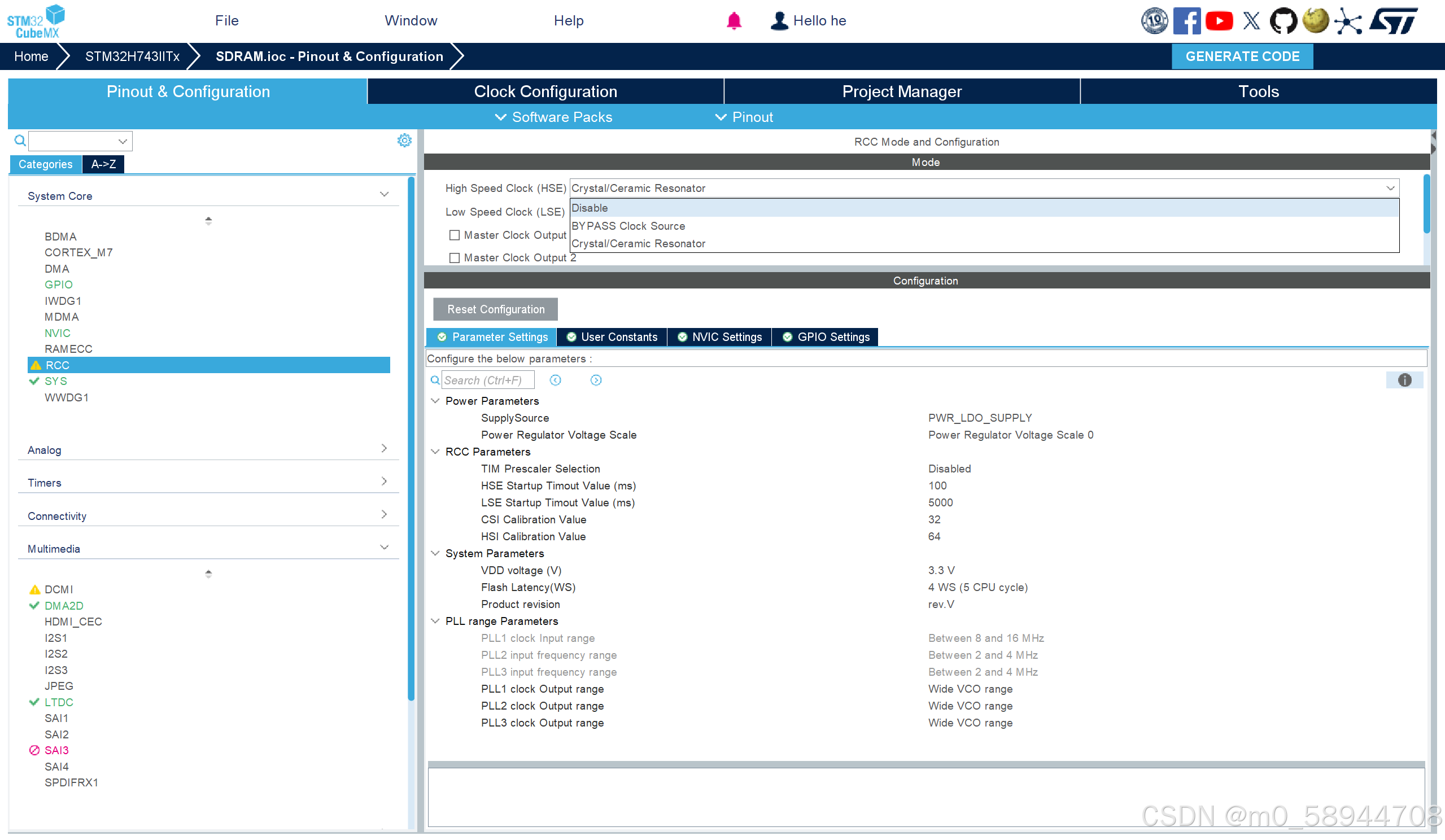Click the settings gear in categories panel
This screenshot has height=840, width=1445.
pyautogui.click(x=404, y=141)
